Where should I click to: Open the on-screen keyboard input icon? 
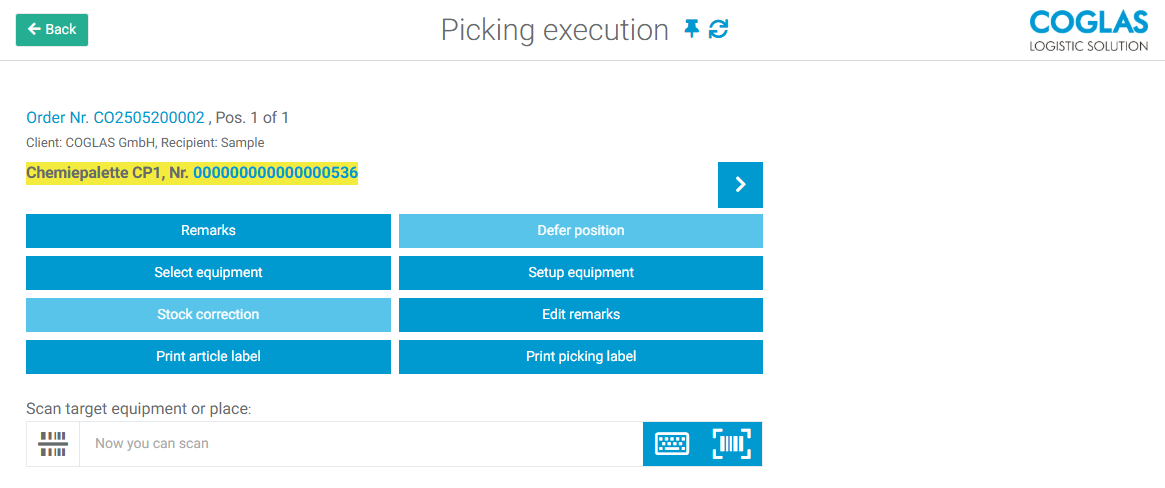click(672, 444)
